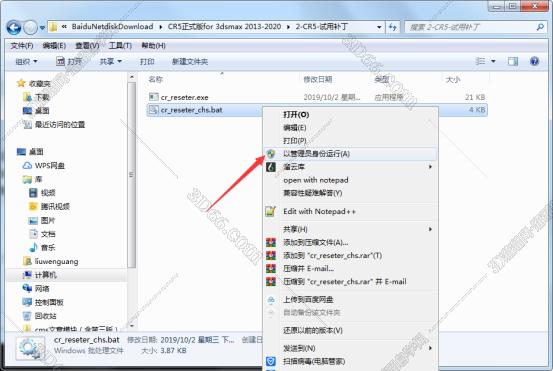Open the 编辑(E) menu
553x371 pixels.
pyautogui.click(x=54, y=45)
